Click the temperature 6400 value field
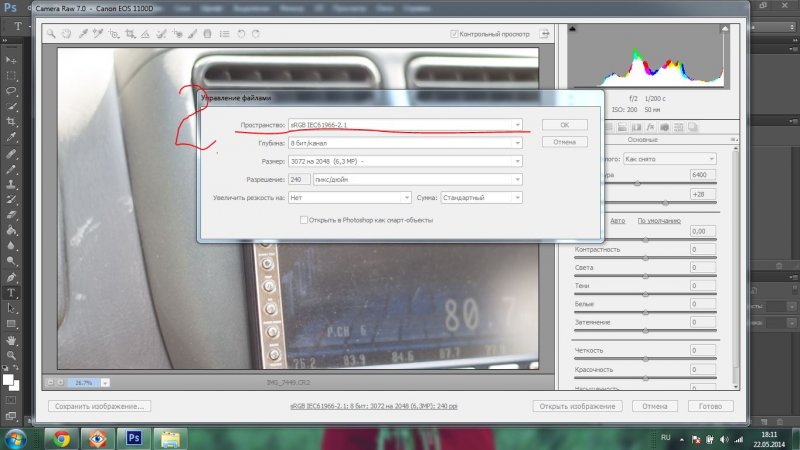This screenshot has height=450, width=800. (x=703, y=174)
